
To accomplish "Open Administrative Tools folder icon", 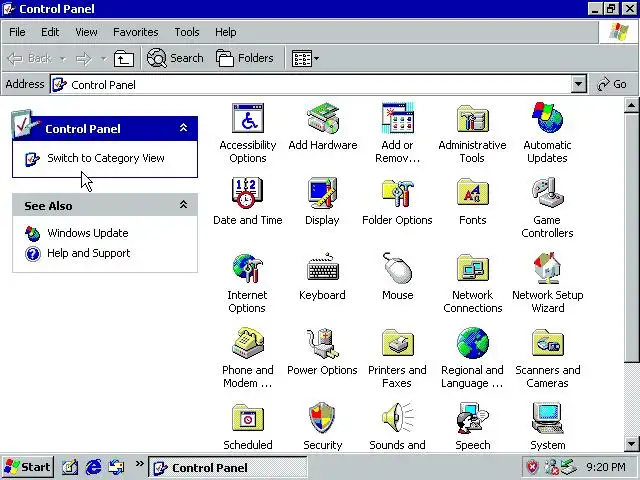I will point(473,118).
